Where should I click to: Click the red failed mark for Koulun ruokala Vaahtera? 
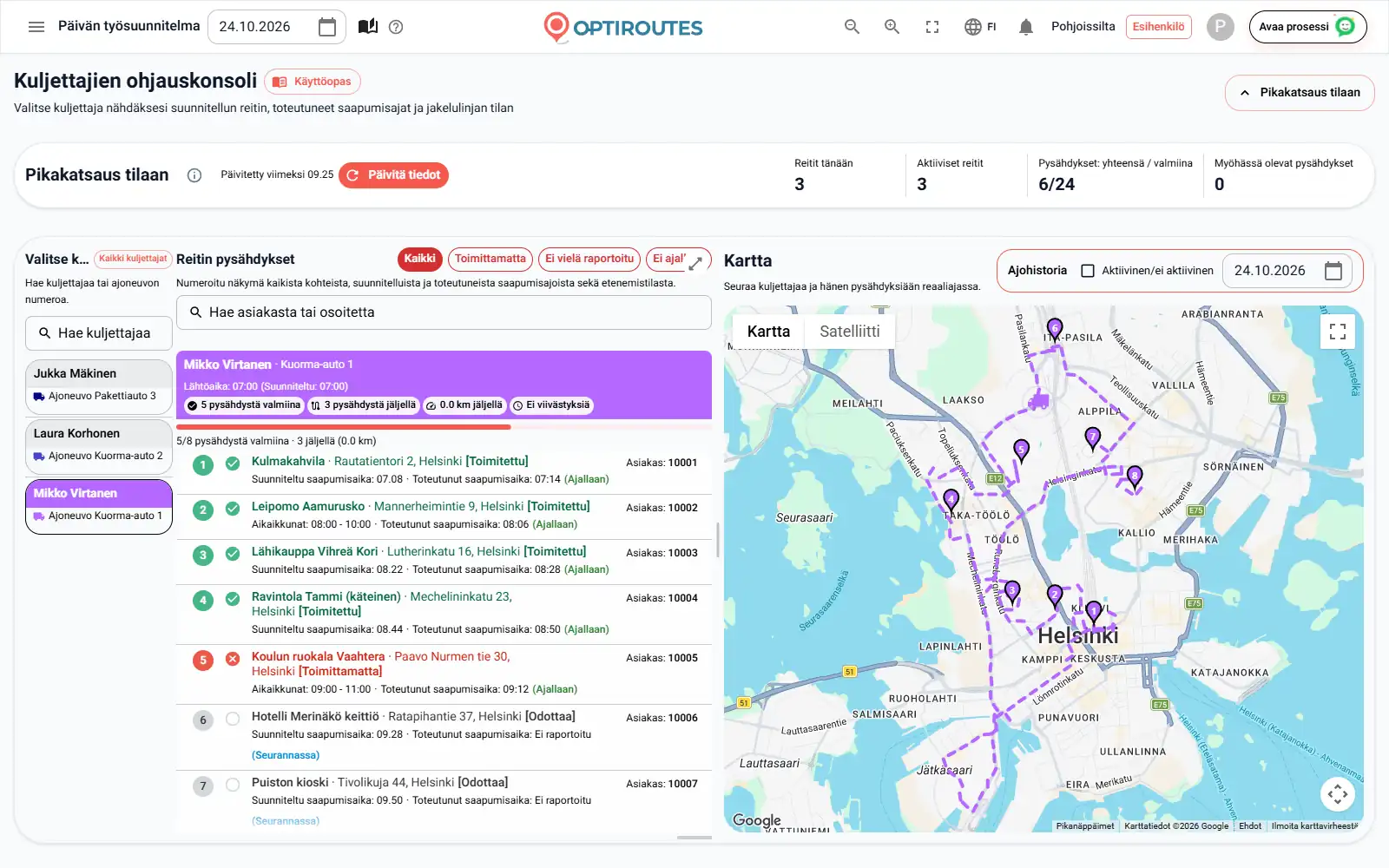[x=233, y=659]
